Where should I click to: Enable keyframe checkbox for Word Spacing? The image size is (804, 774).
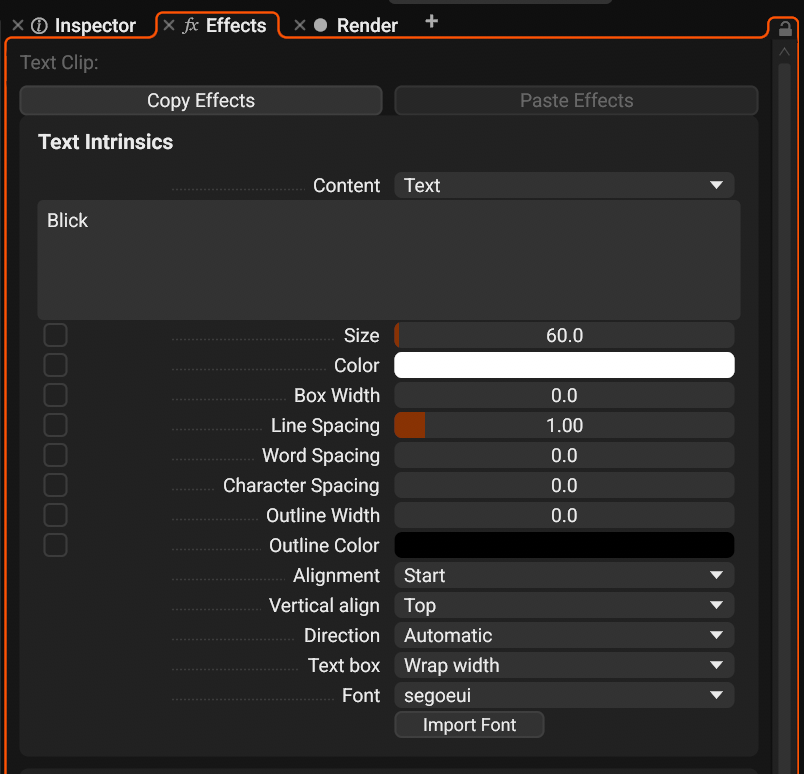click(55, 455)
